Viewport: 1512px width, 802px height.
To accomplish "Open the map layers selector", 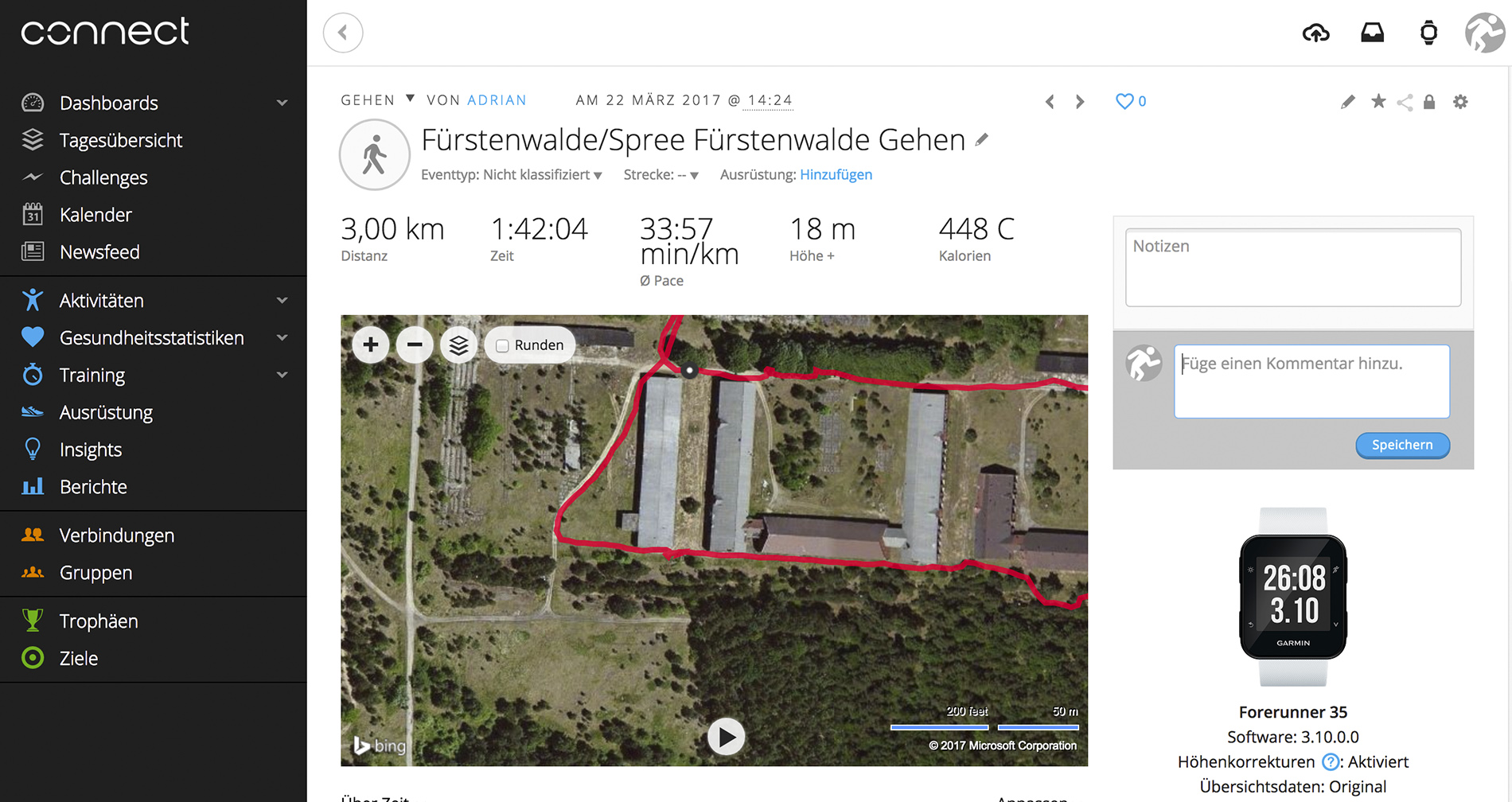I will pos(458,345).
